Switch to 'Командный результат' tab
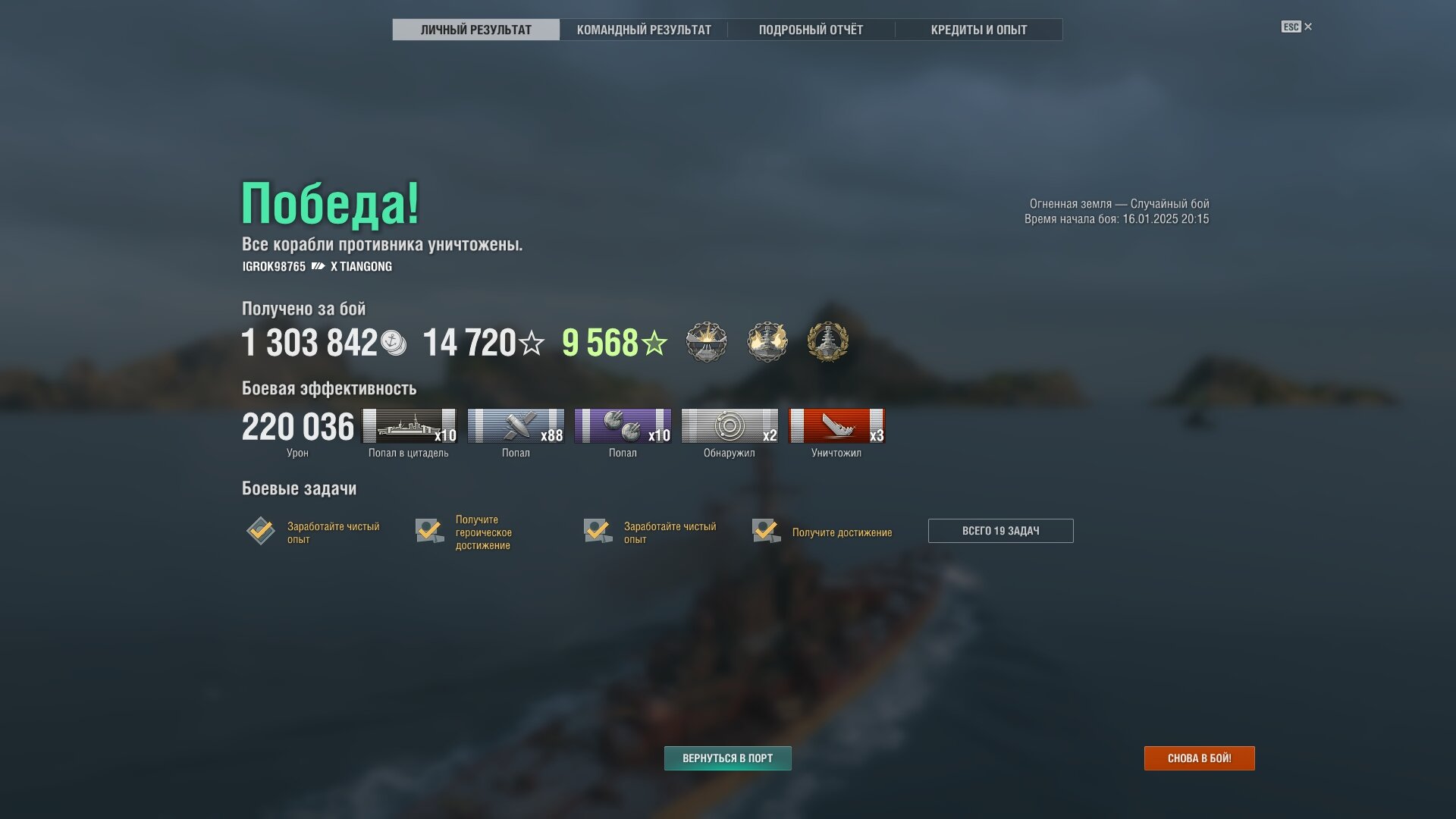1456x819 pixels. pos(644,30)
